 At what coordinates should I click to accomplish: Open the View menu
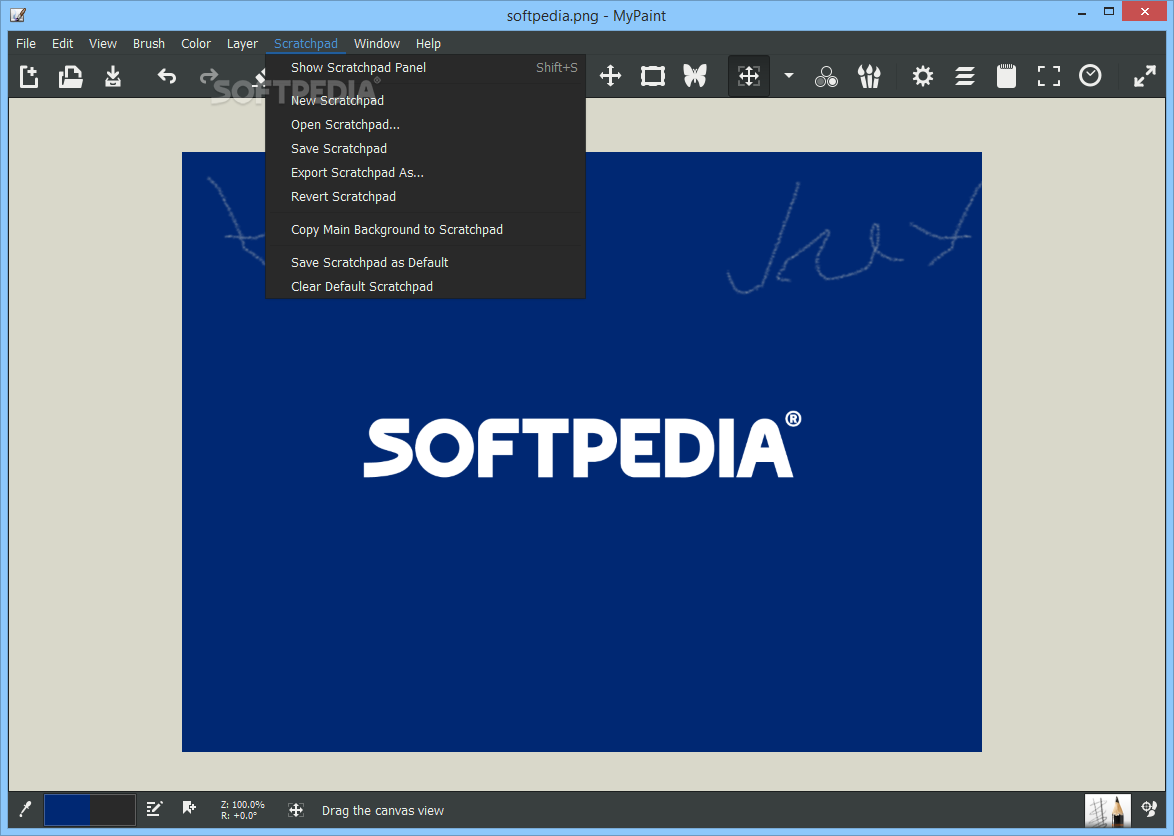(x=103, y=43)
